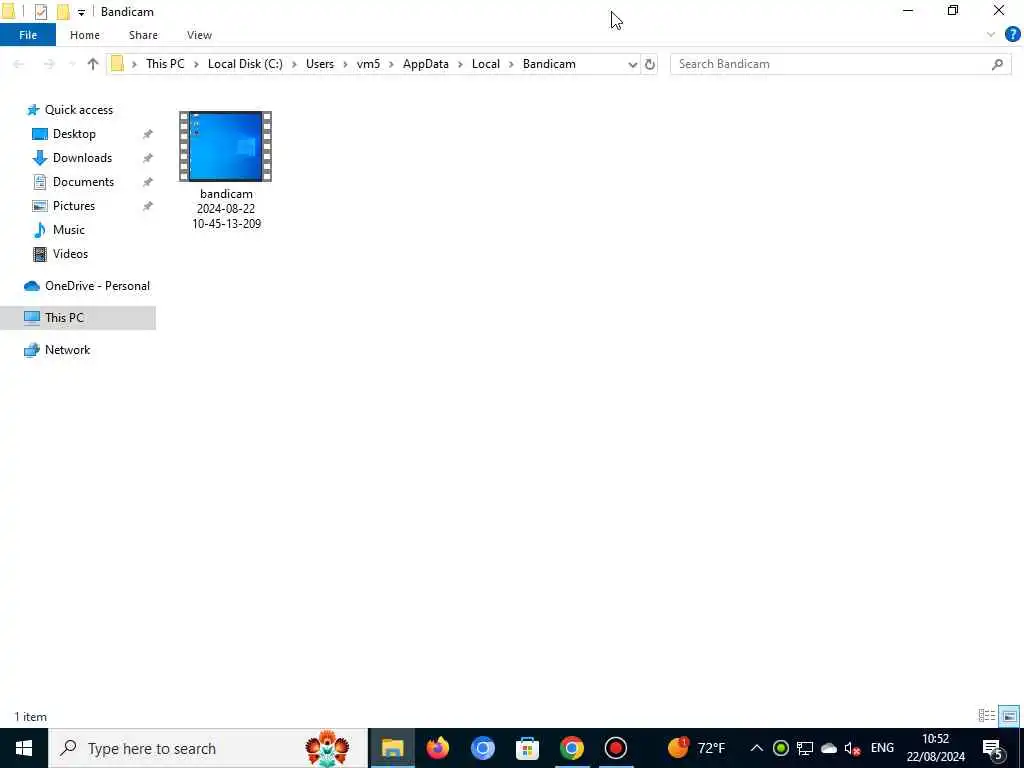Expand chevron after Users breadcrumb
1024x768 pixels.
pyautogui.click(x=345, y=64)
